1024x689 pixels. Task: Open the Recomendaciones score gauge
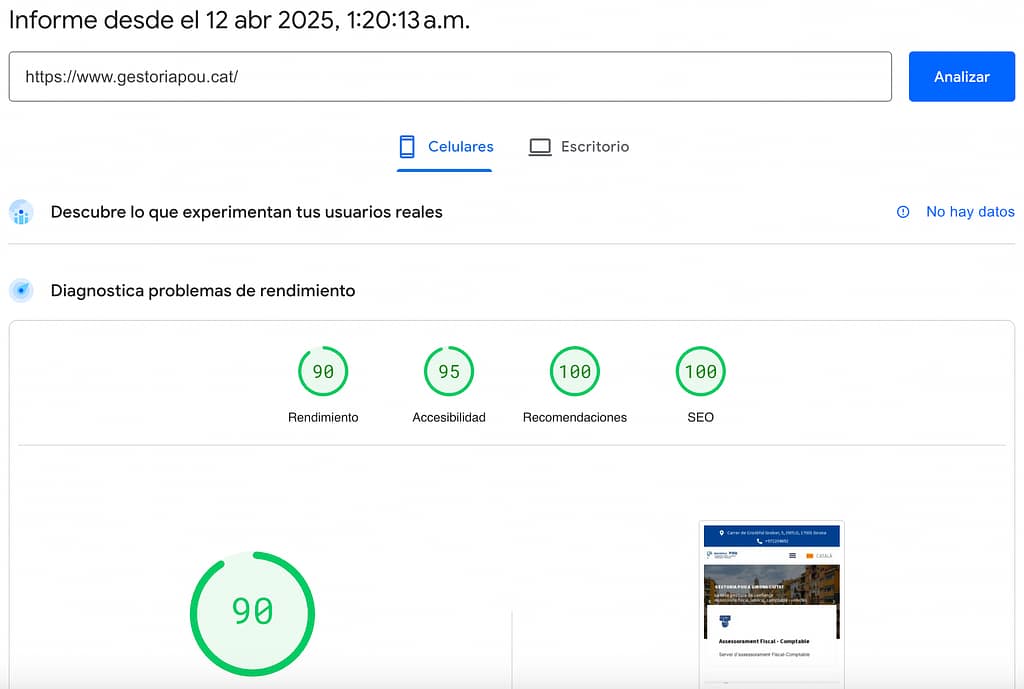575,372
